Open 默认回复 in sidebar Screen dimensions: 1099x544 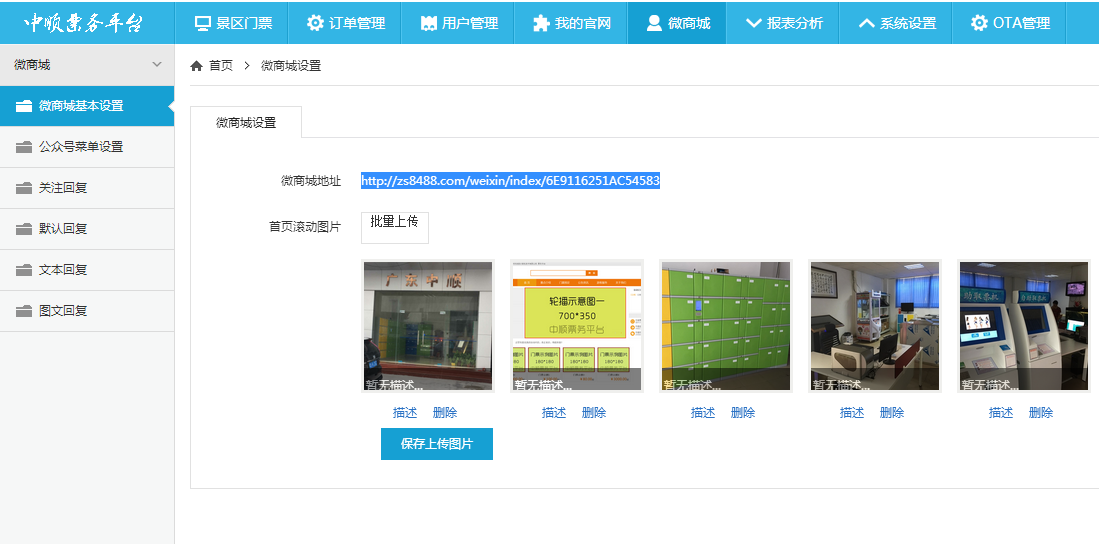[x=87, y=229]
